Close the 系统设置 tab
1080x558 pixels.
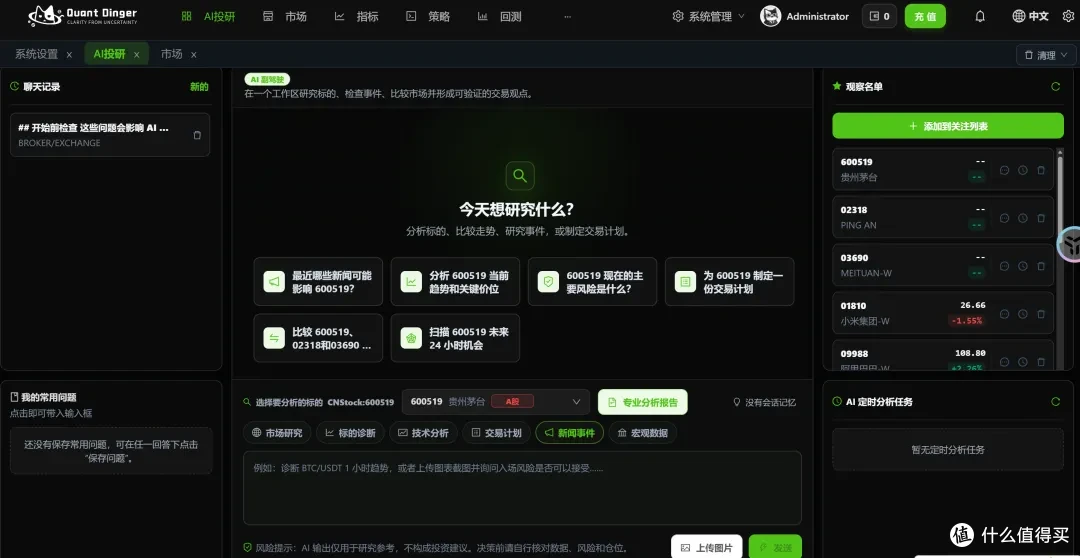[70, 54]
